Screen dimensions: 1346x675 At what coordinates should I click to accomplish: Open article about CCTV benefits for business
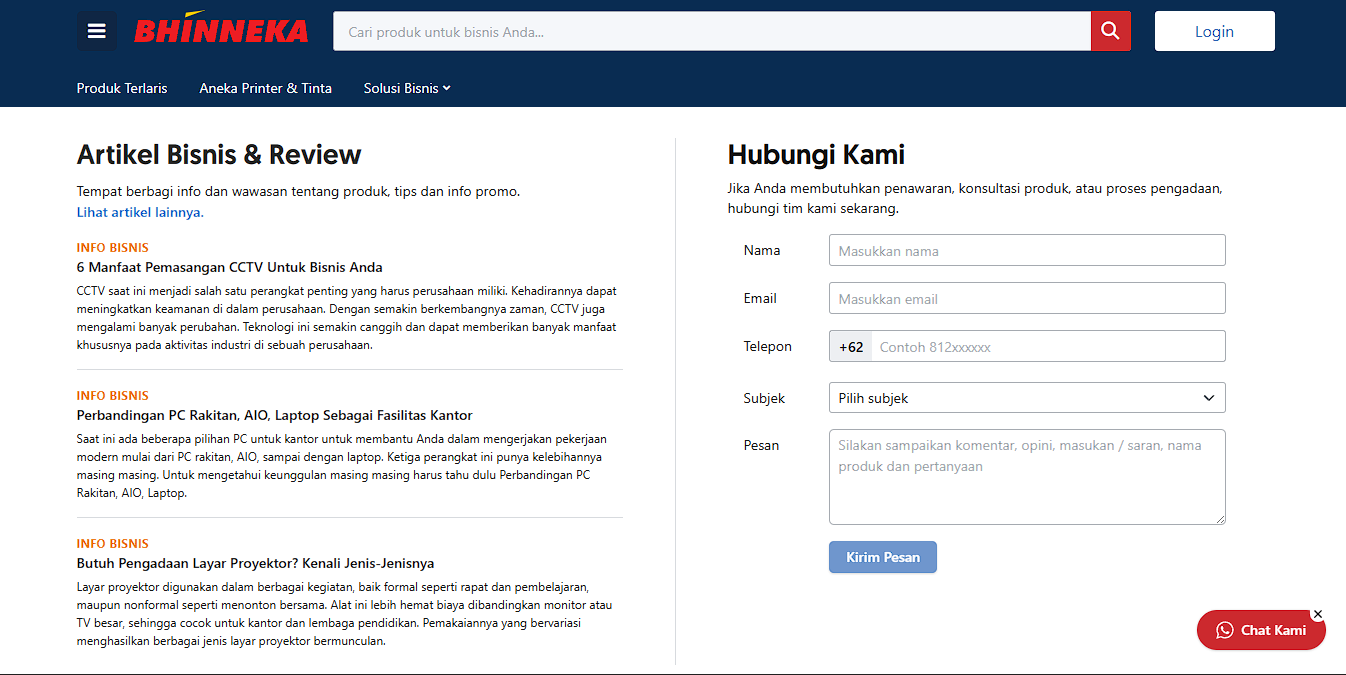coord(229,267)
